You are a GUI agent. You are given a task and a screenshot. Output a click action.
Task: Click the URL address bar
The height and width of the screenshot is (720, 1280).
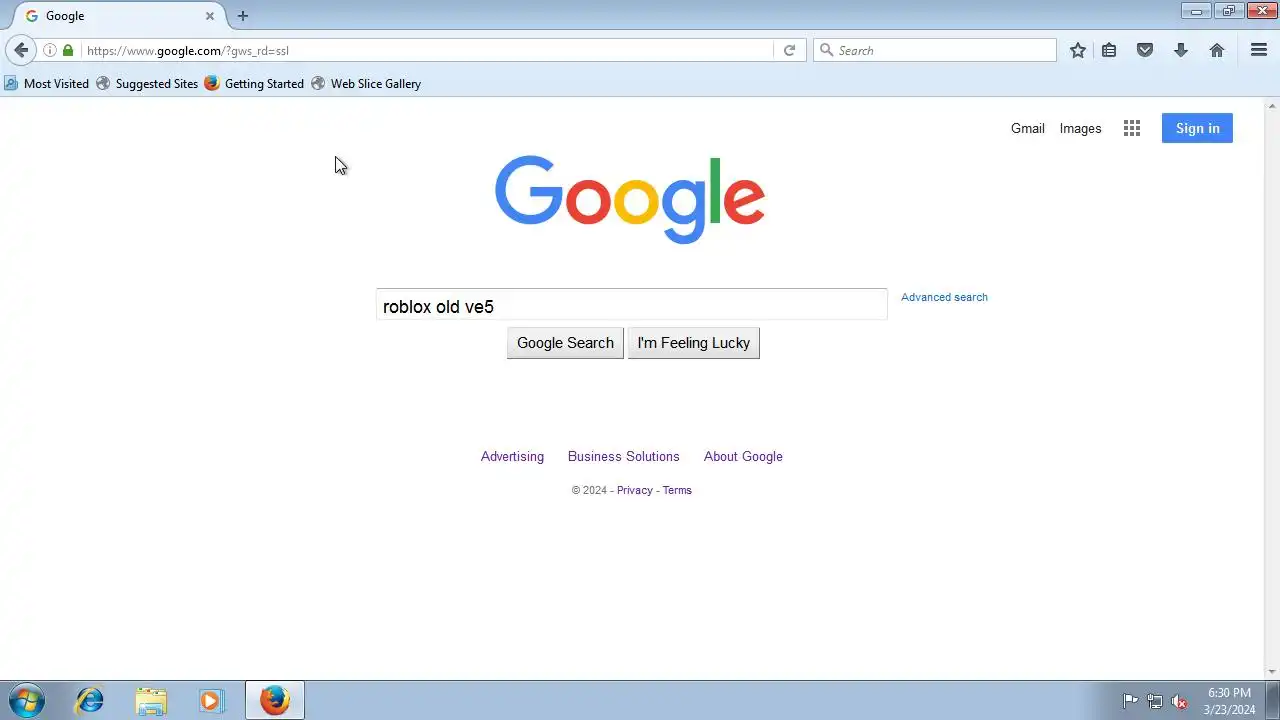[x=428, y=50]
